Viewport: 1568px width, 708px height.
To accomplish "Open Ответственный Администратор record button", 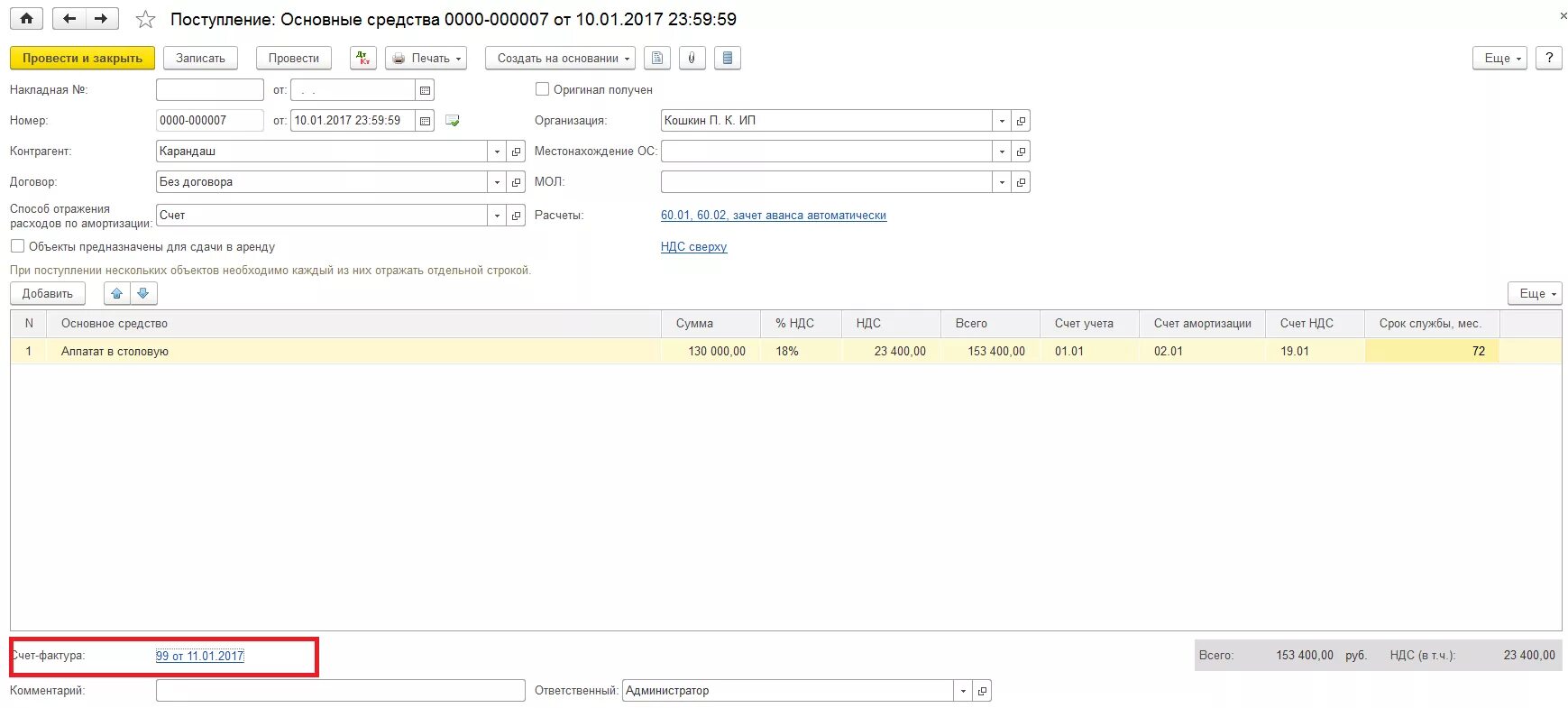I will (x=982, y=691).
